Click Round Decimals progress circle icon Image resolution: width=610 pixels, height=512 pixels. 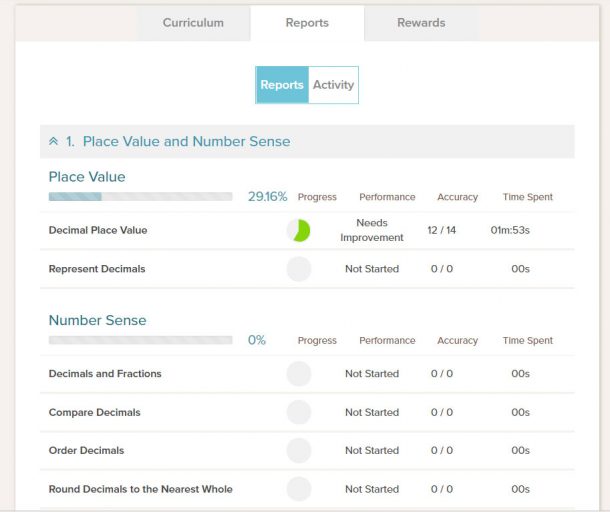point(298,489)
